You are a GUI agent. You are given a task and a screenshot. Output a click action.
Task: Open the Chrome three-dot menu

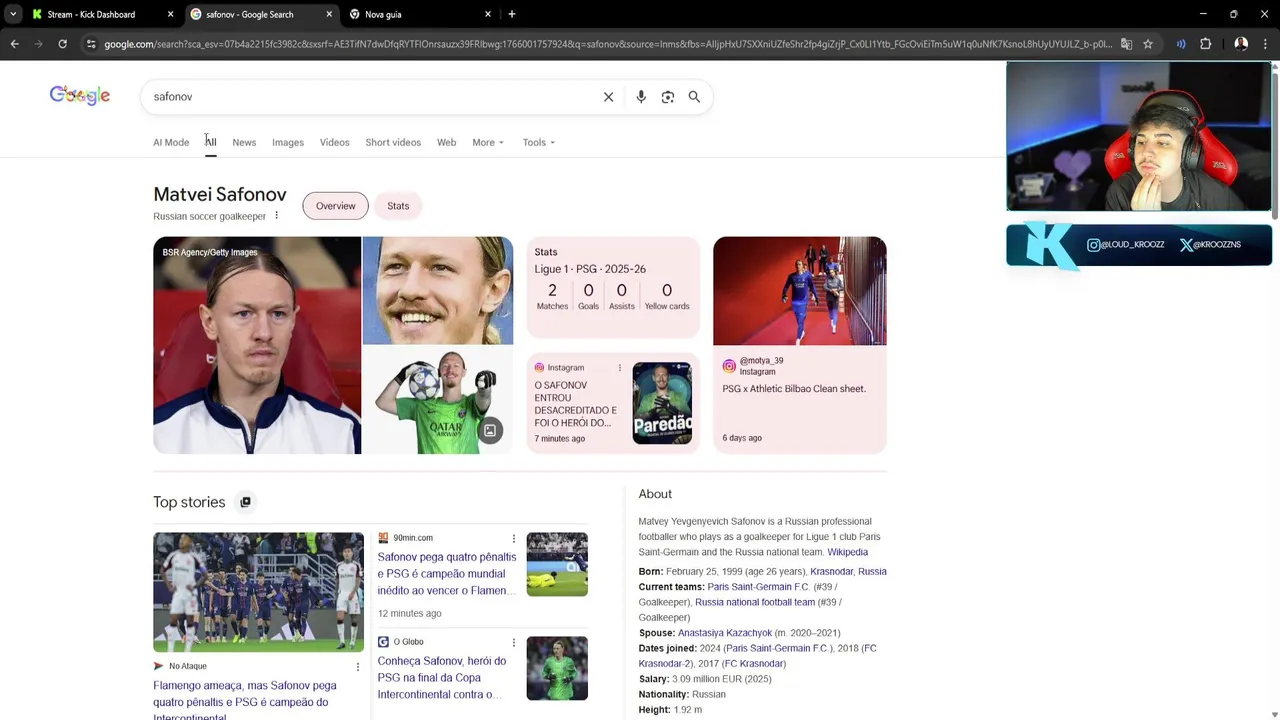(1266, 44)
